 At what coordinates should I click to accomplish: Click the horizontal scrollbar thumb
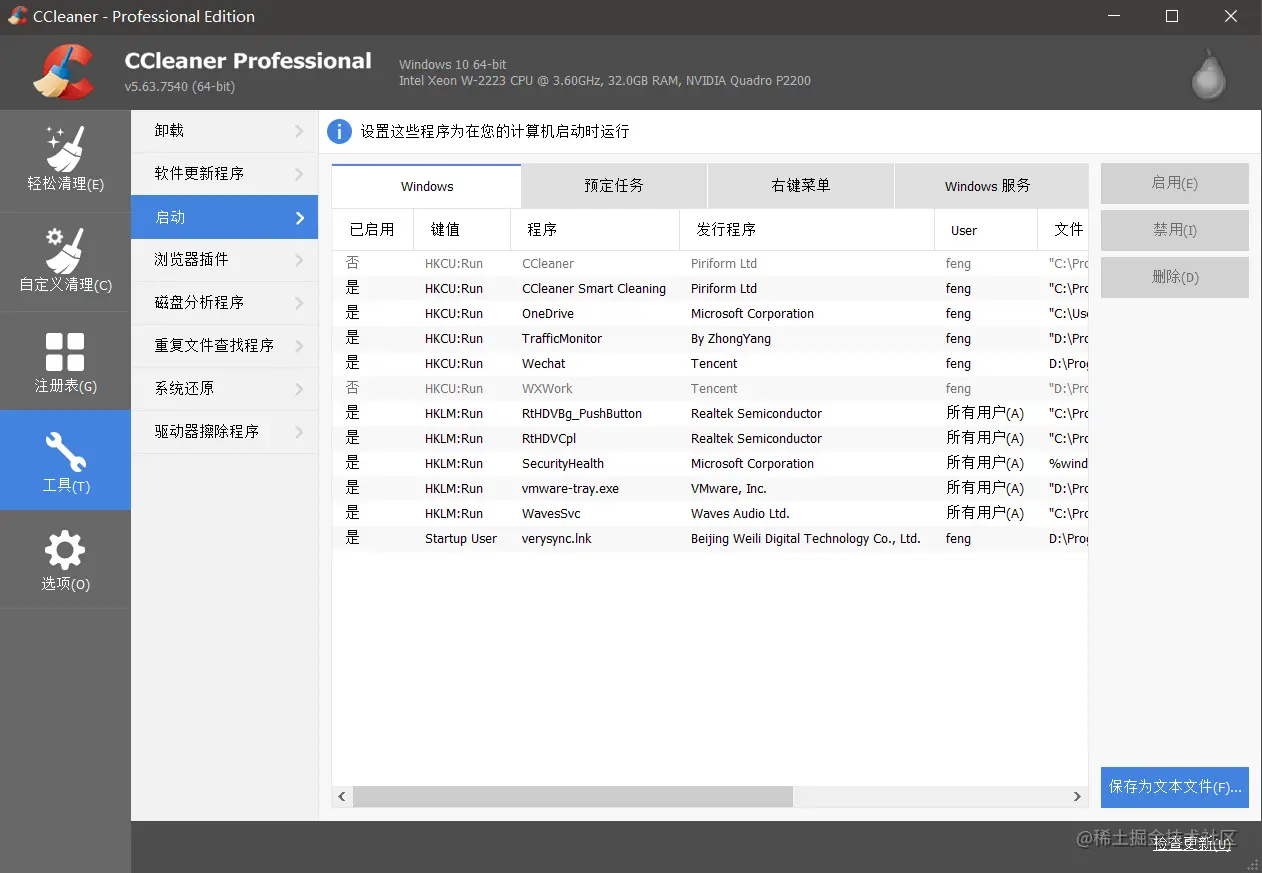click(573, 797)
